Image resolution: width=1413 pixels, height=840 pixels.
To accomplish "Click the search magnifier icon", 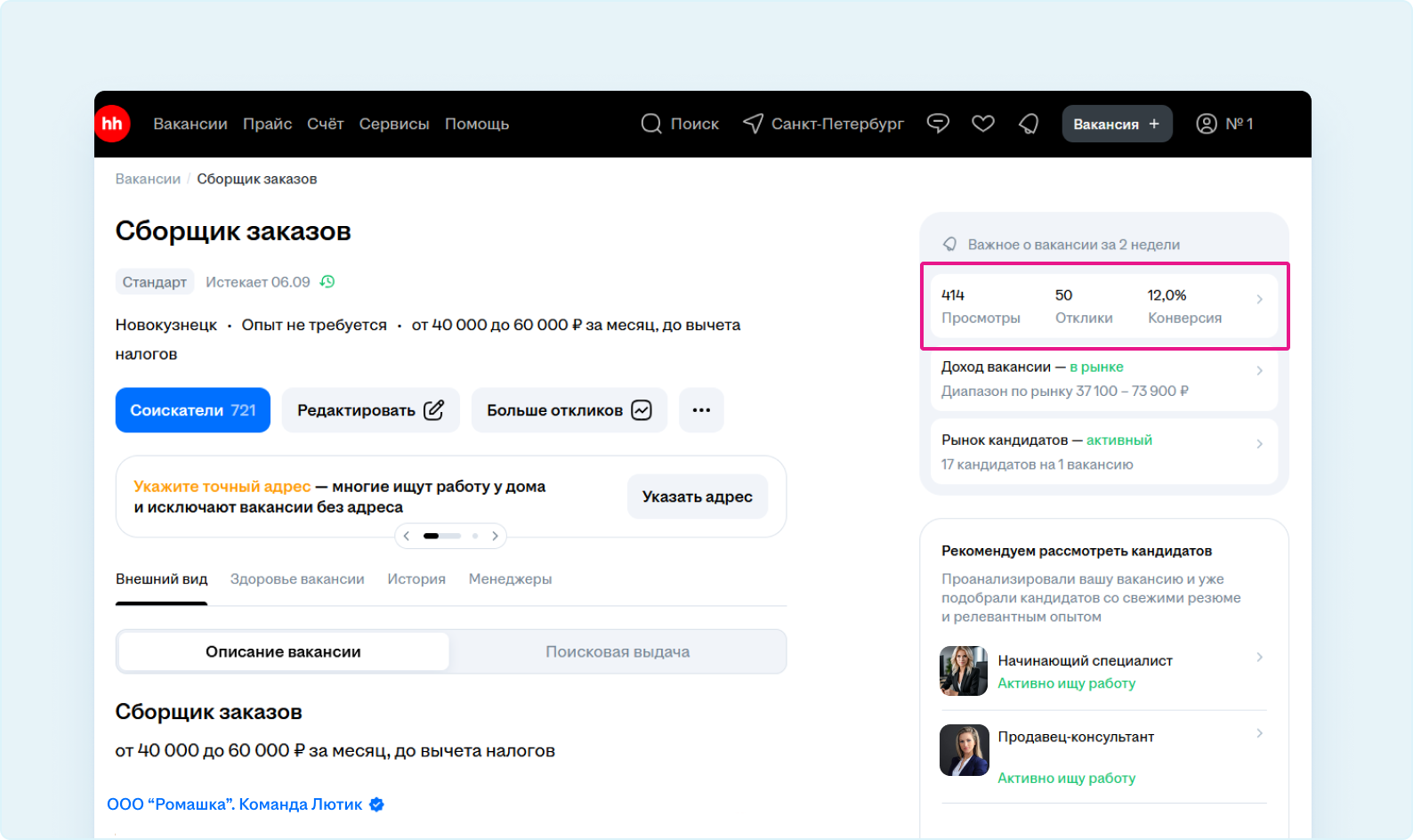I will pos(651,124).
